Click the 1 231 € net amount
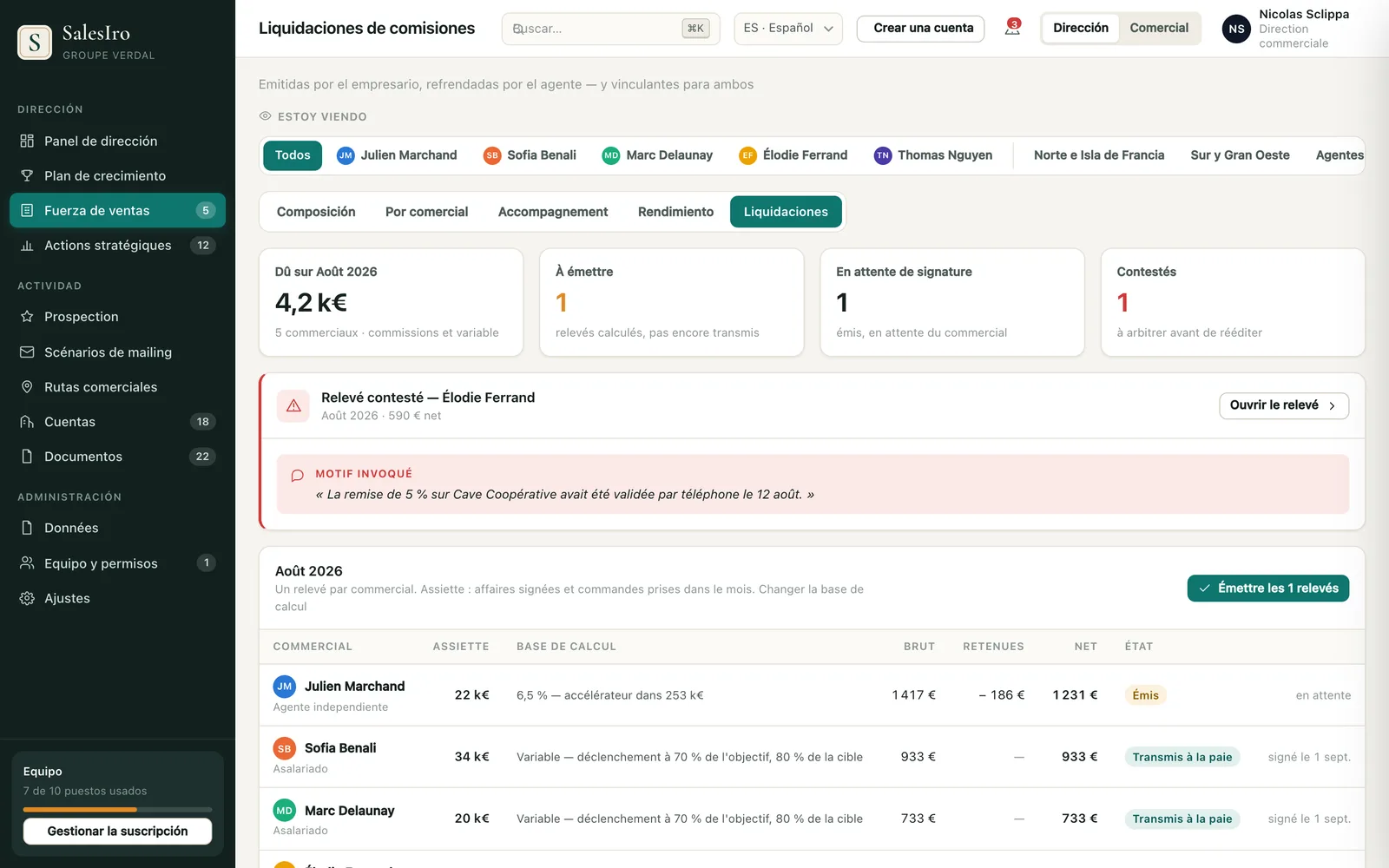Screen dimensions: 1389x868 coord(1075,695)
